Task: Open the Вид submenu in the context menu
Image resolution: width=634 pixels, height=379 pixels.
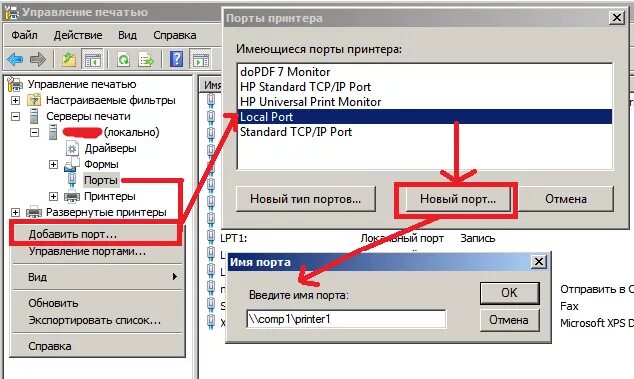Action: 96,277
